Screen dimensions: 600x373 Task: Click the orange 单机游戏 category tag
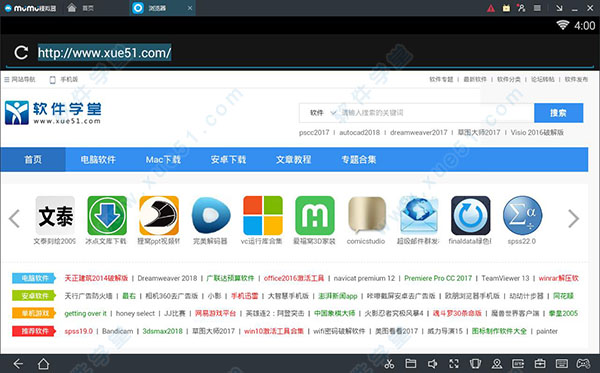coord(34,313)
